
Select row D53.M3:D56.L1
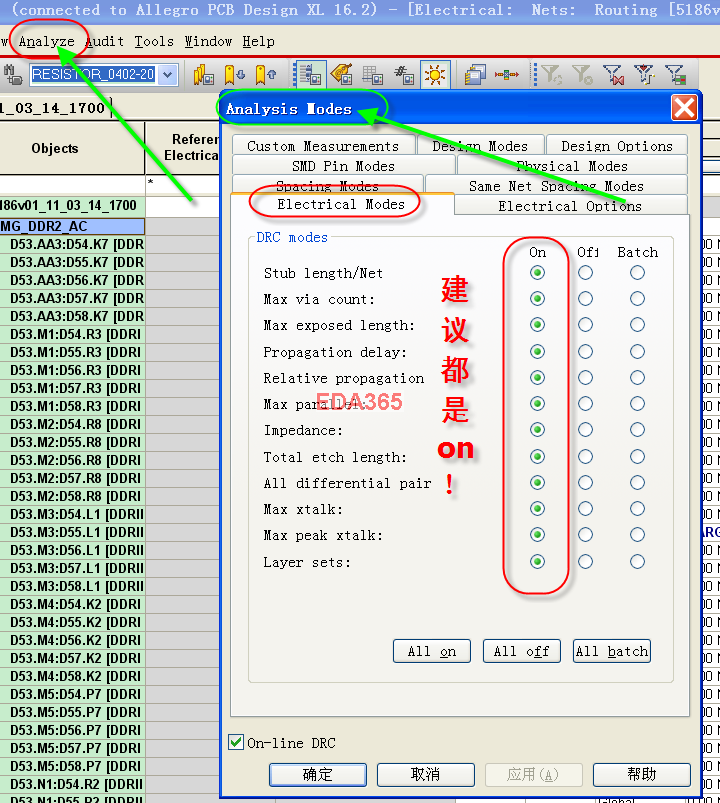point(72,551)
